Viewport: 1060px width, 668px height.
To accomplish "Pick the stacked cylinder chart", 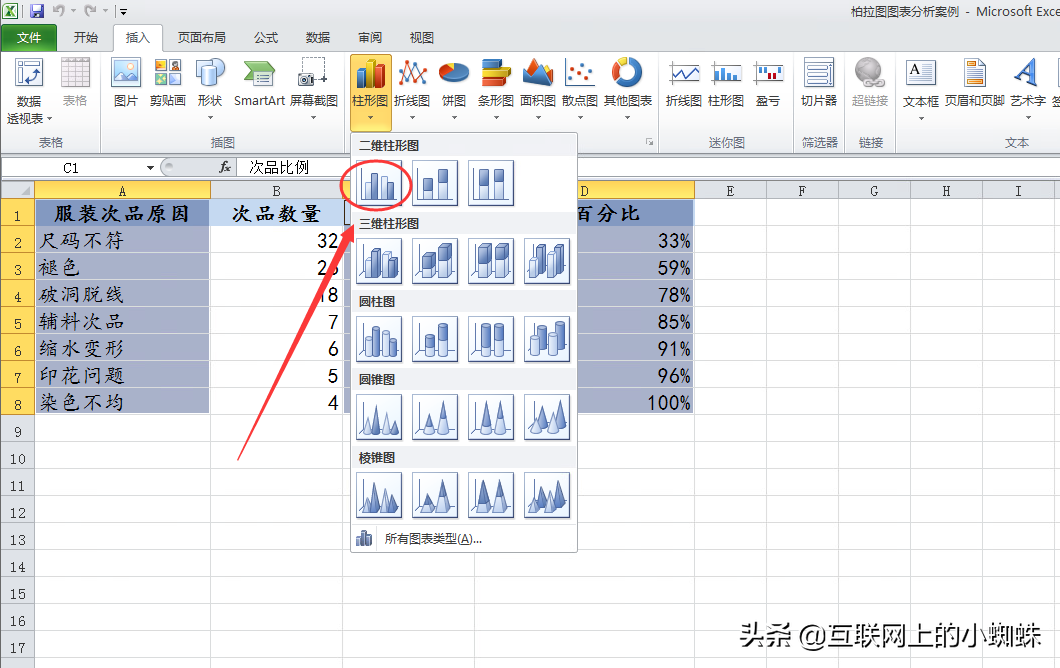I will pyautogui.click(x=435, y=339).
